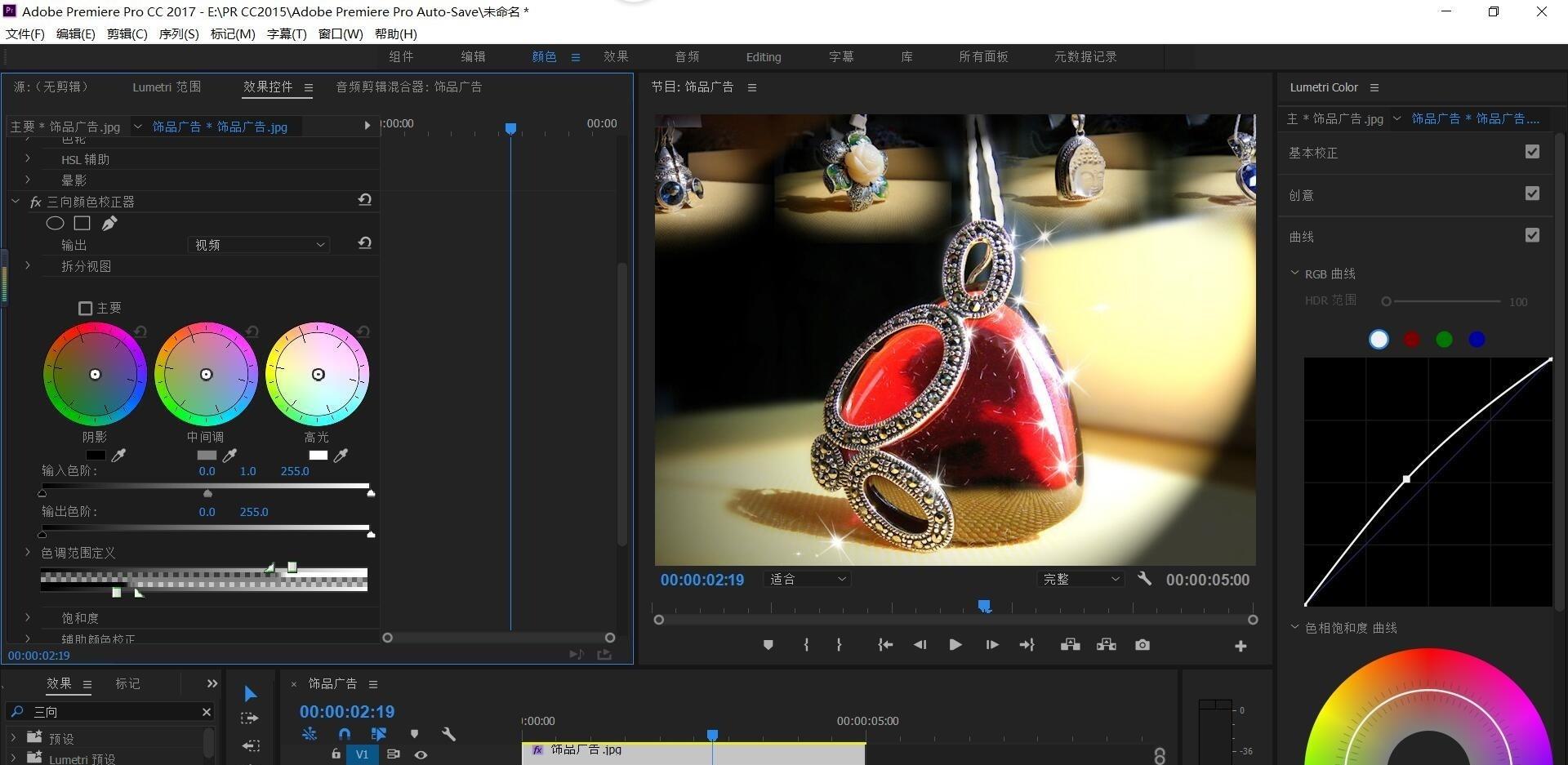Open the 完整 playback resolution dropdown
Image resolution: width=1568 pixels, height=765 pixels.
[x=1080, y=579]
